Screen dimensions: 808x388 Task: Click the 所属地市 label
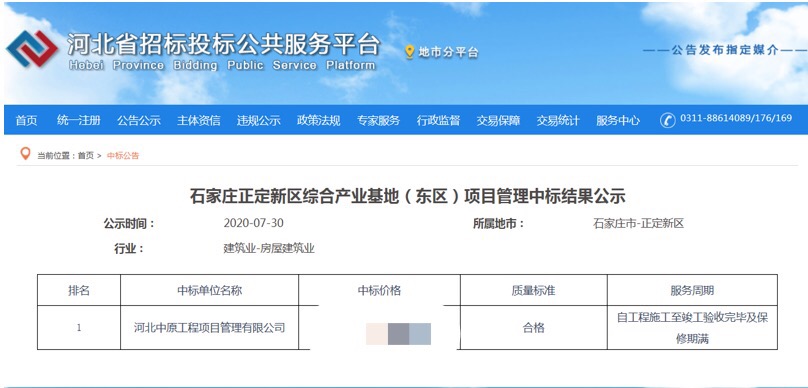pyautogui.click(x=499, y=224)
